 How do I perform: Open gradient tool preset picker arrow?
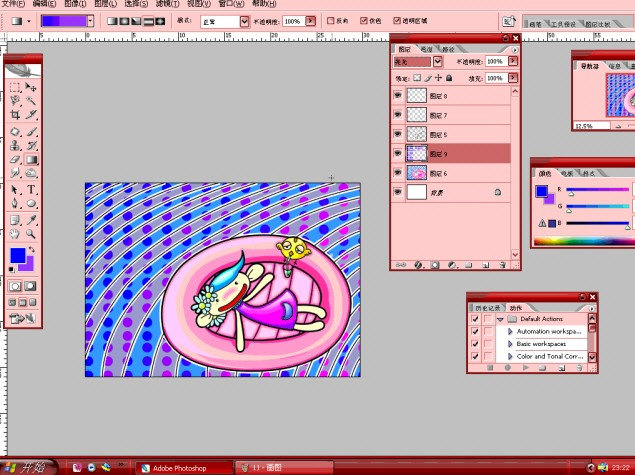tap(28, 21)
